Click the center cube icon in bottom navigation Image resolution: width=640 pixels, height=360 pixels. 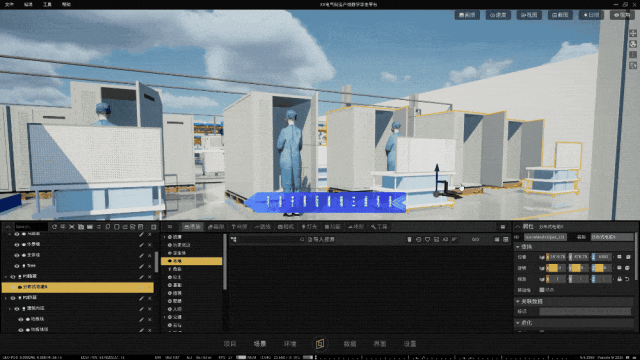click(x=320, y=344)
